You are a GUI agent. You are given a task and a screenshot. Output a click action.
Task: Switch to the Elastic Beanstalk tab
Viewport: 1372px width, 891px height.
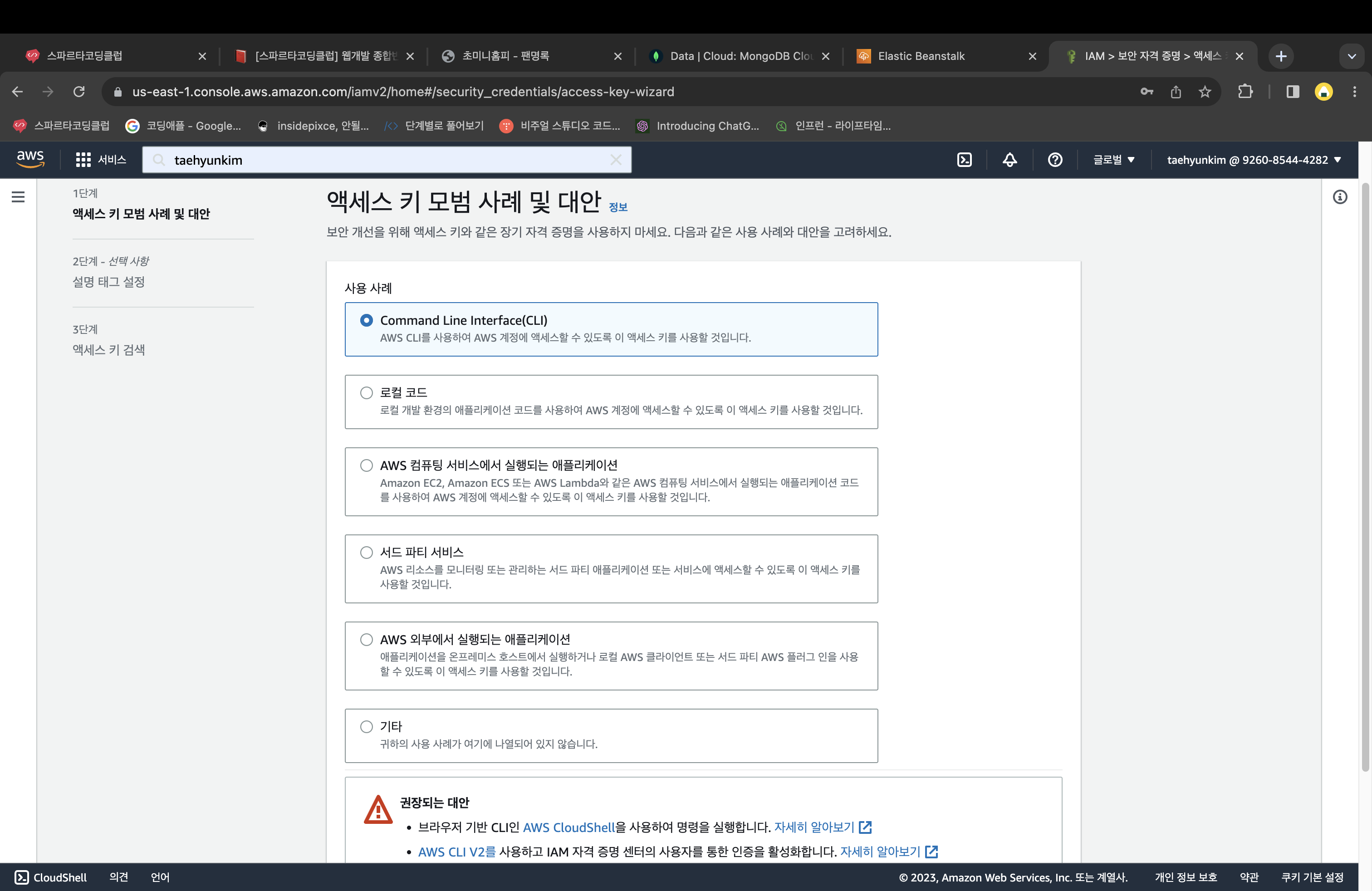pyautogui.click(x=946, y=56)
